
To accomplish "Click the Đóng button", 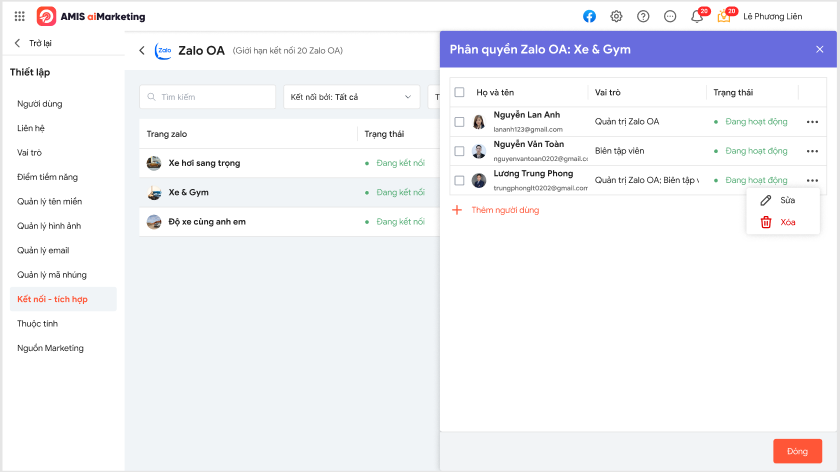I will coord(797,451).
